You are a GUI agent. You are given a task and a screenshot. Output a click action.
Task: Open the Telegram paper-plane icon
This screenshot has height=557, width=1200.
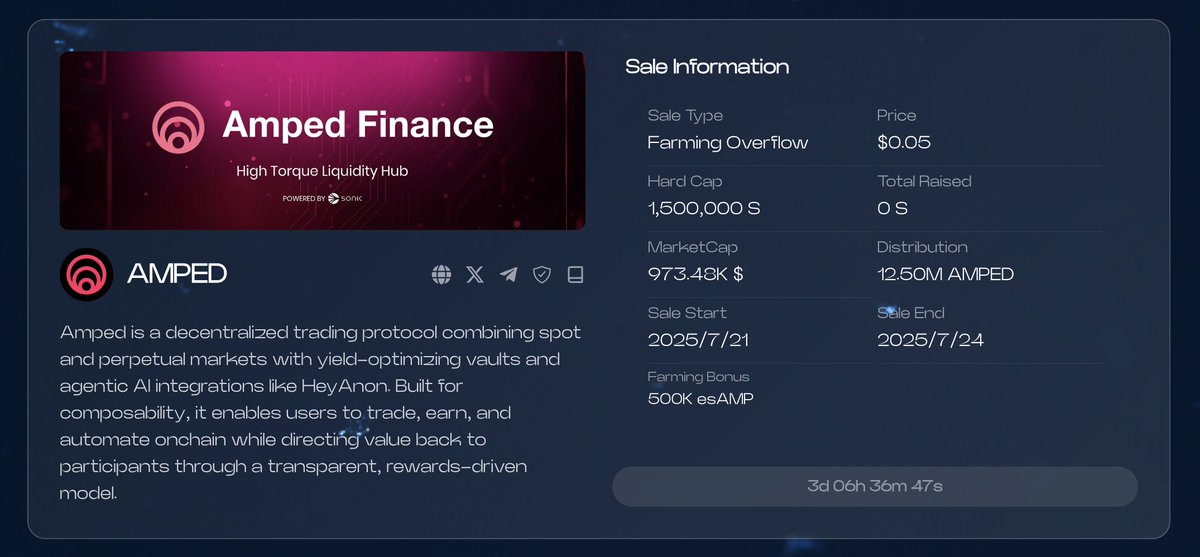pyautogui.click(x=508, y=274)
